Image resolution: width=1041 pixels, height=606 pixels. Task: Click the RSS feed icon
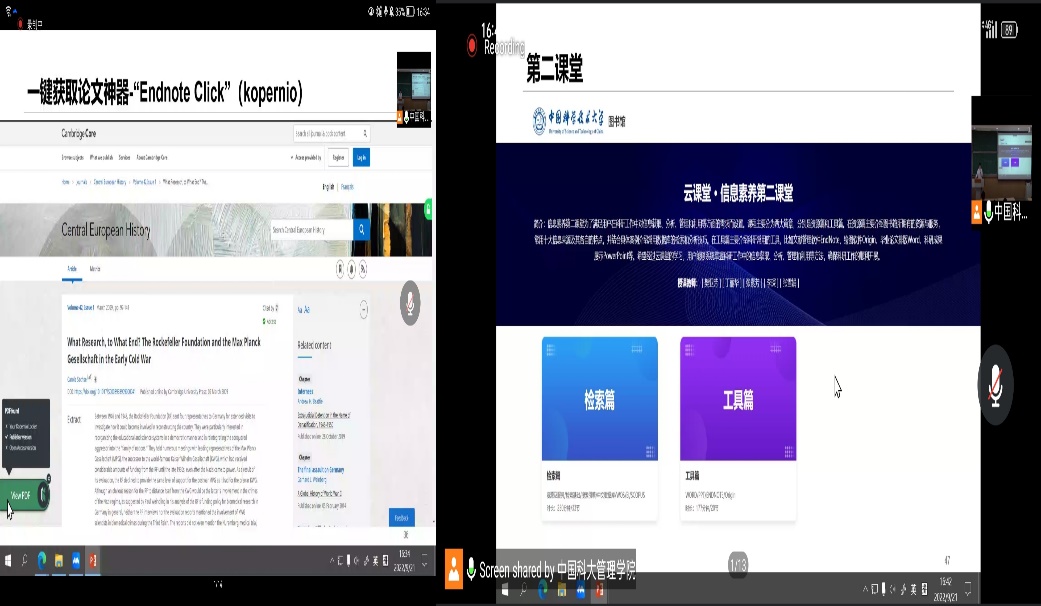coord(362,269)
